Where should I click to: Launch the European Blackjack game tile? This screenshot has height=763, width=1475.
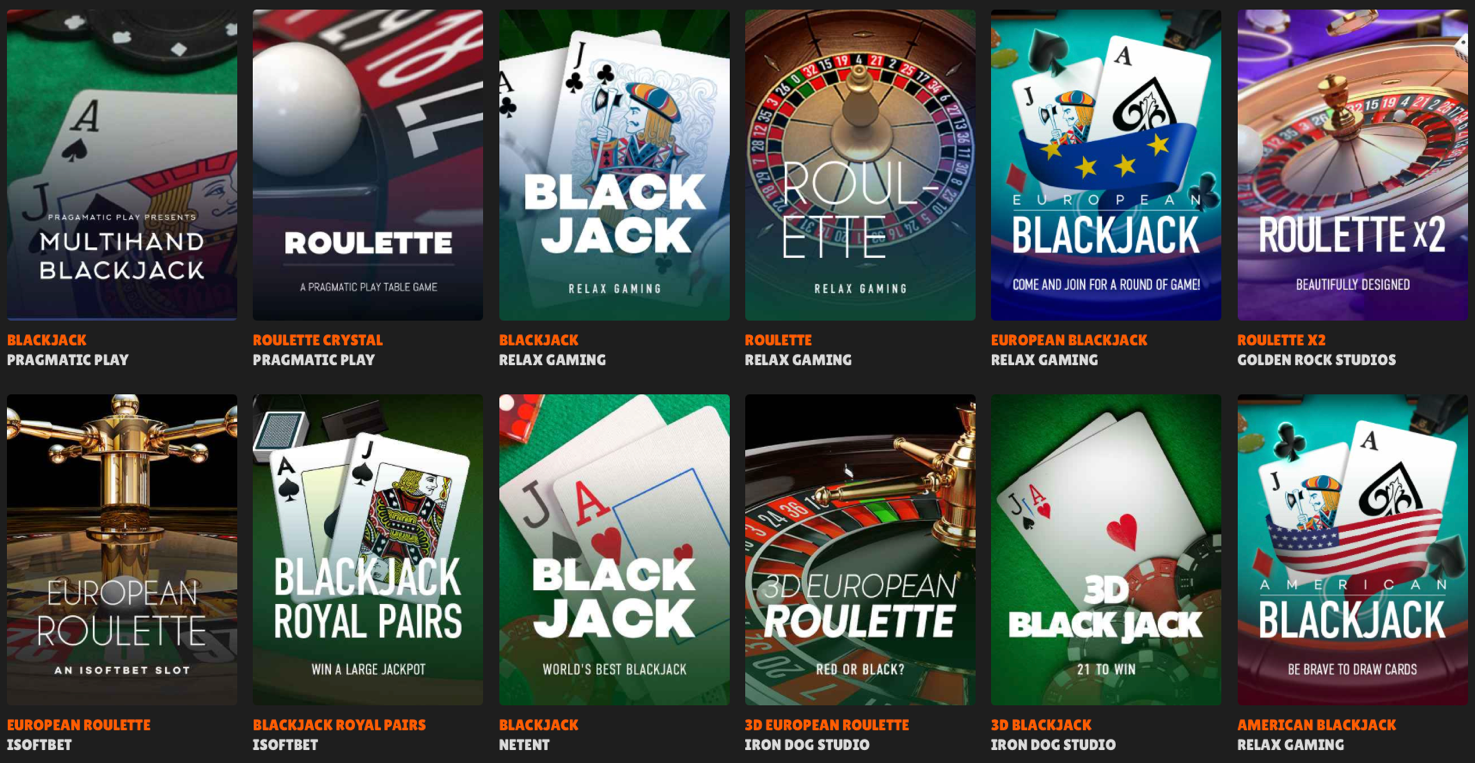pyautogui.click(x=1106, y=165)
